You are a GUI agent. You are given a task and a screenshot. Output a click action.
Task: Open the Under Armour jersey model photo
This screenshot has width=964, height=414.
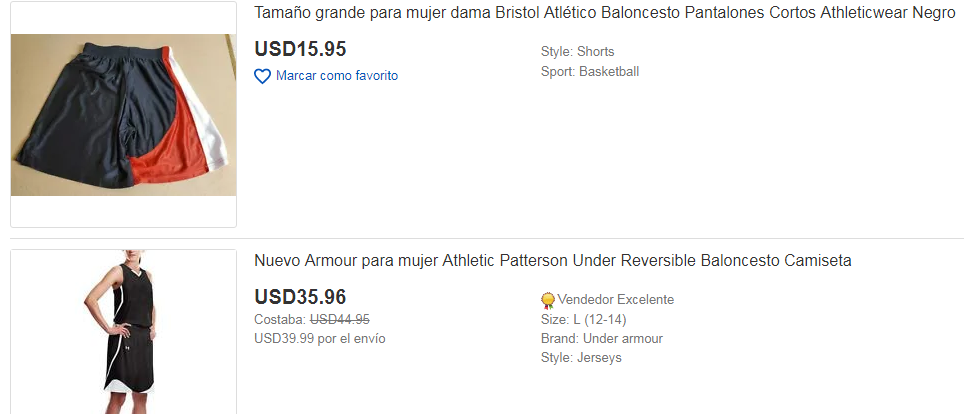[124, 332]
